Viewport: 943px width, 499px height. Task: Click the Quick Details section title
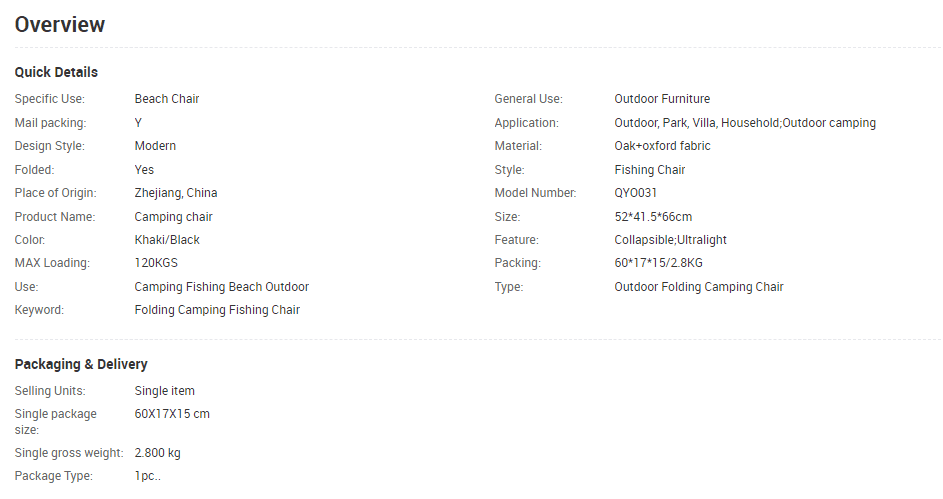[56, 72]
